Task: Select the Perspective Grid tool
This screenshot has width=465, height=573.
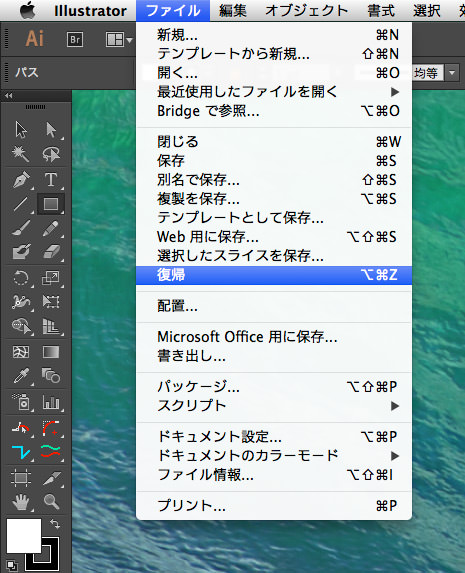Action: click(51, 326)
